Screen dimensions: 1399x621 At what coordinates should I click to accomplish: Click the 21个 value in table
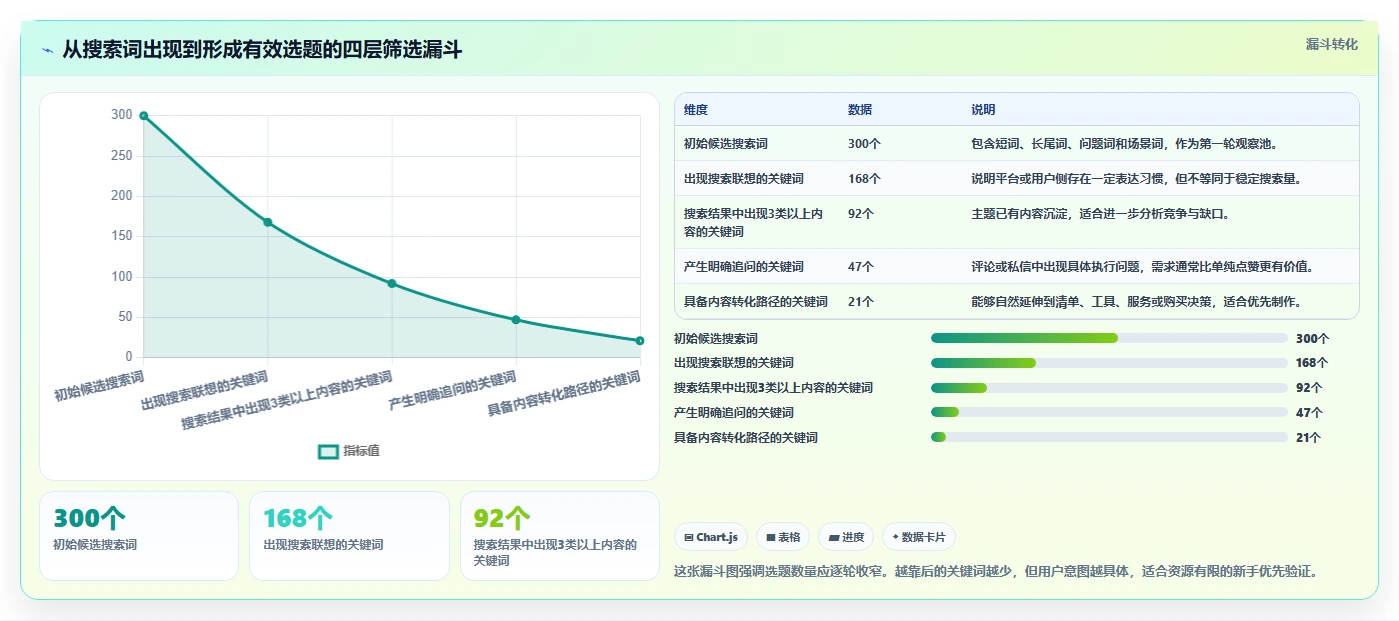[861, 302]
